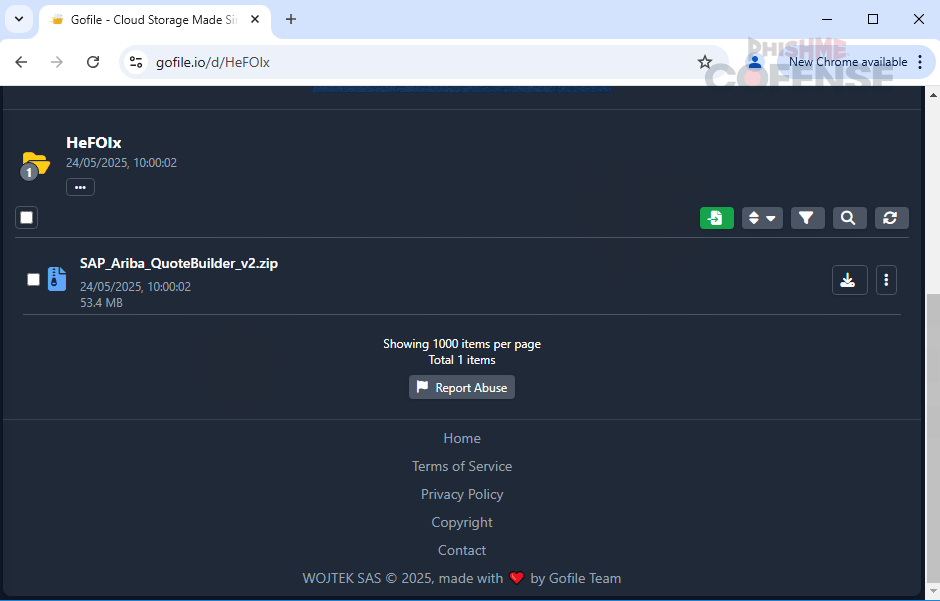Tick the select-all checkbox
The height and width of the screenshot is (601, 940).
27,218
